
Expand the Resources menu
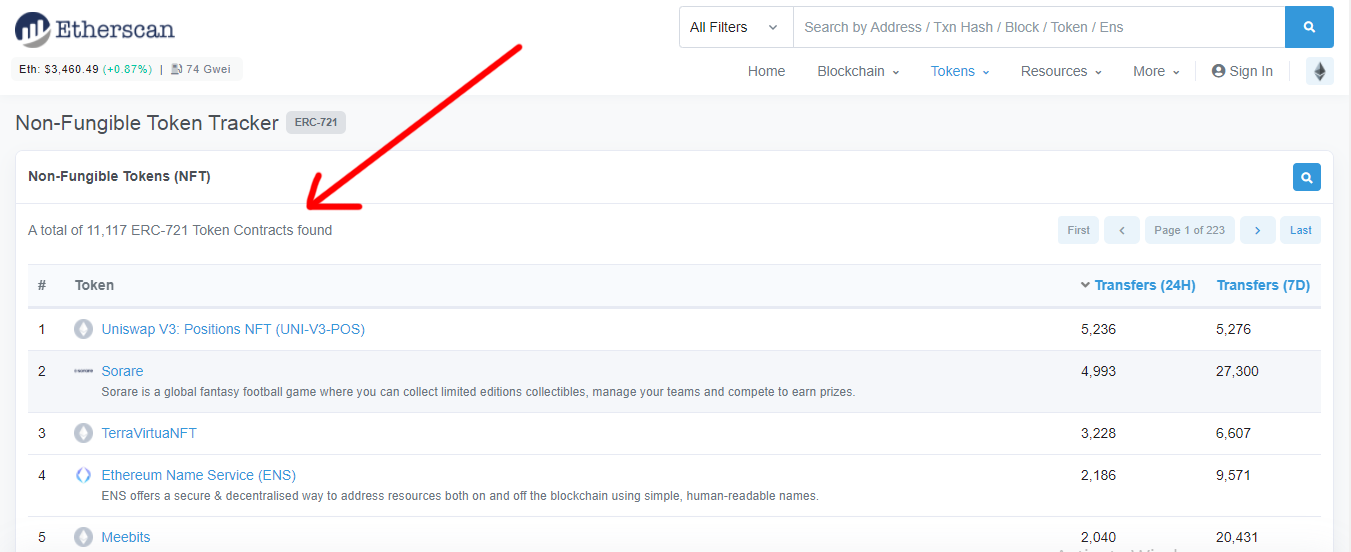coord(1061,71)
